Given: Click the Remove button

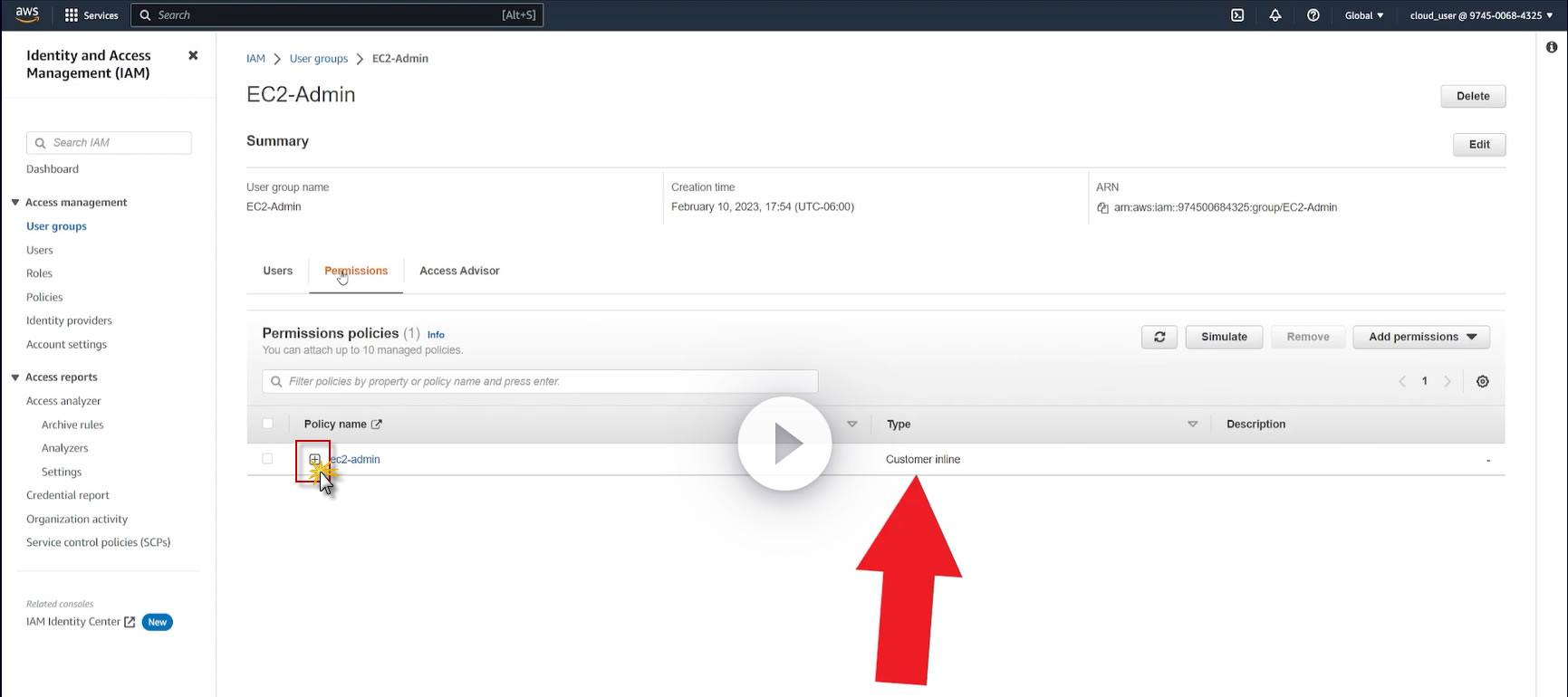Looking at the screenshot, I should point(1308,337).
